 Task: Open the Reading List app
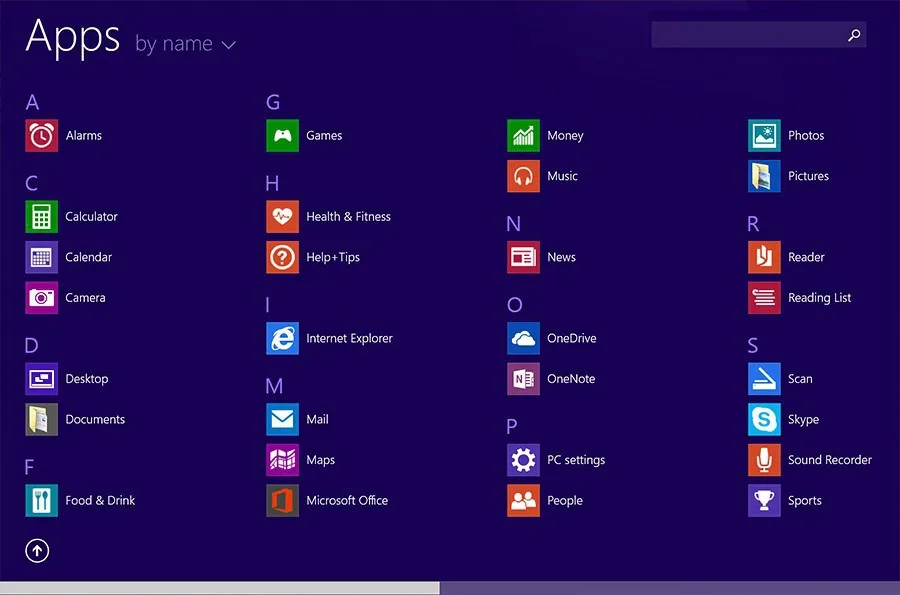tap(764, 297)
